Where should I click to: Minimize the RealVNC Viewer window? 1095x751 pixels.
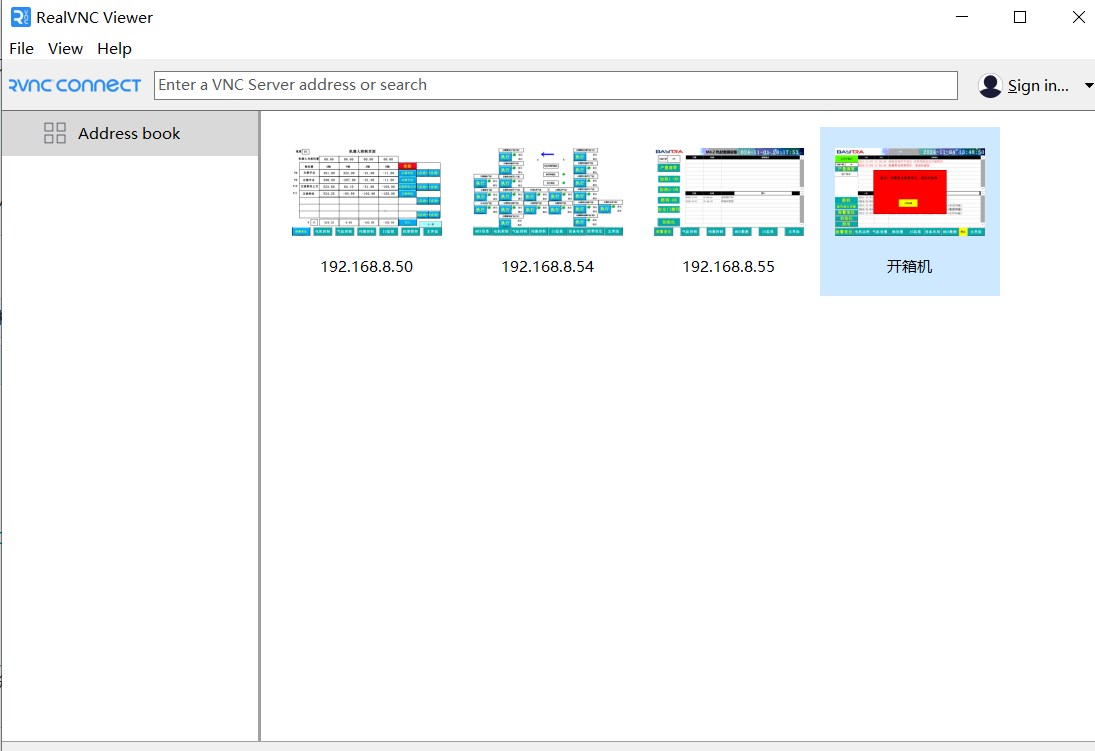(962, 17)
